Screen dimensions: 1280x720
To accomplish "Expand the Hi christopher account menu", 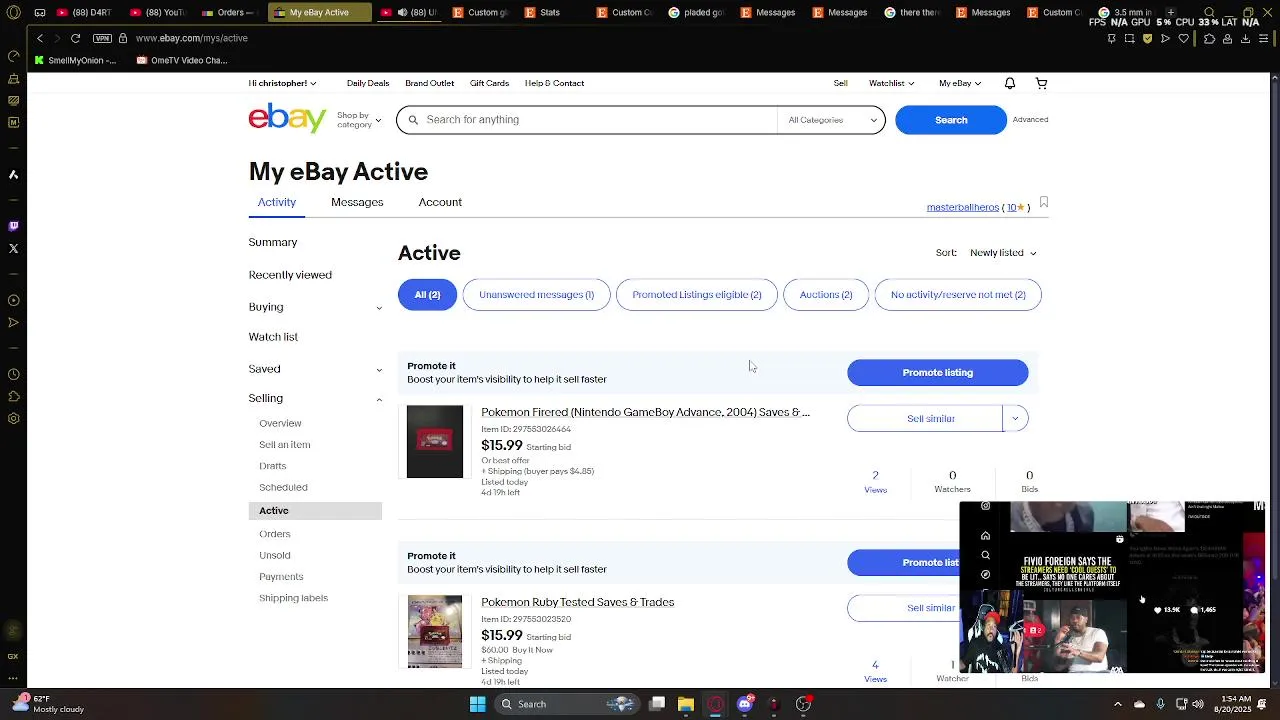I will point(282,83).
